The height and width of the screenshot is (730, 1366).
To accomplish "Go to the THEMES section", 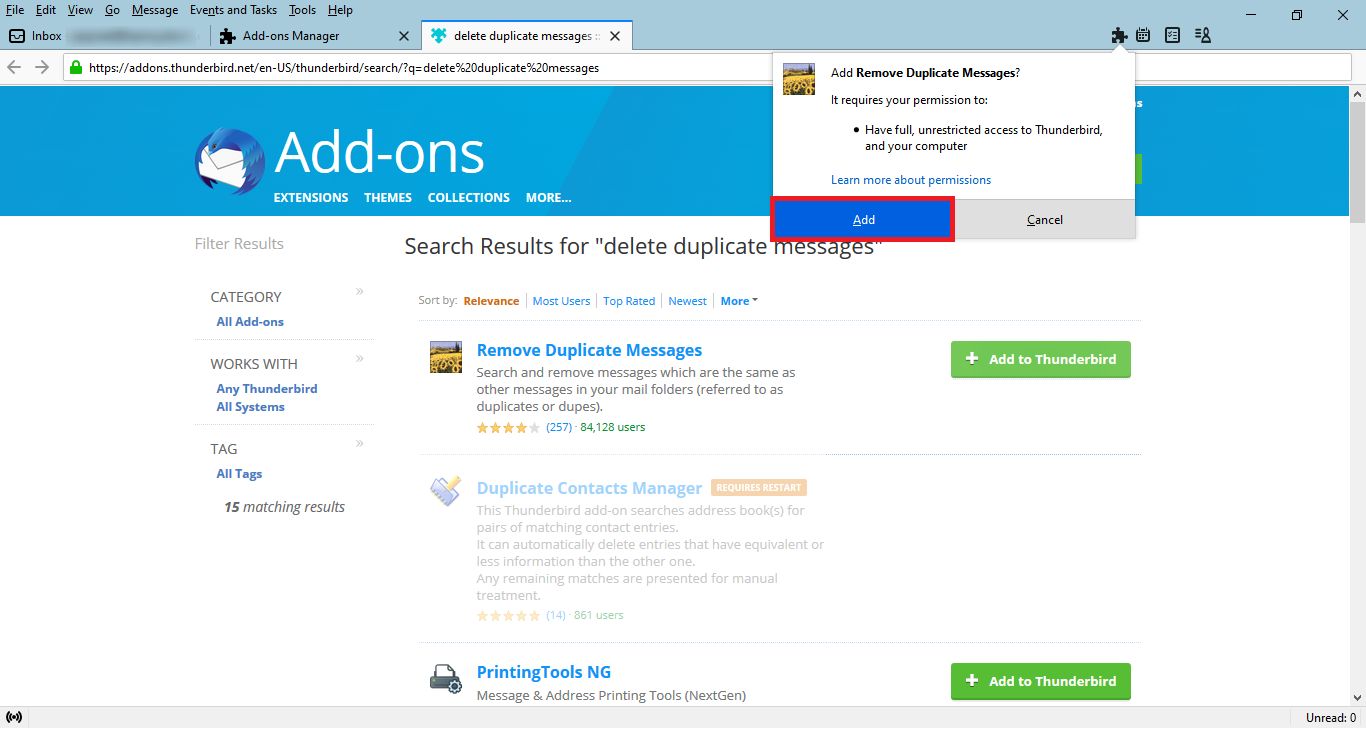I will pyautogui.click(x=388, y=198).
